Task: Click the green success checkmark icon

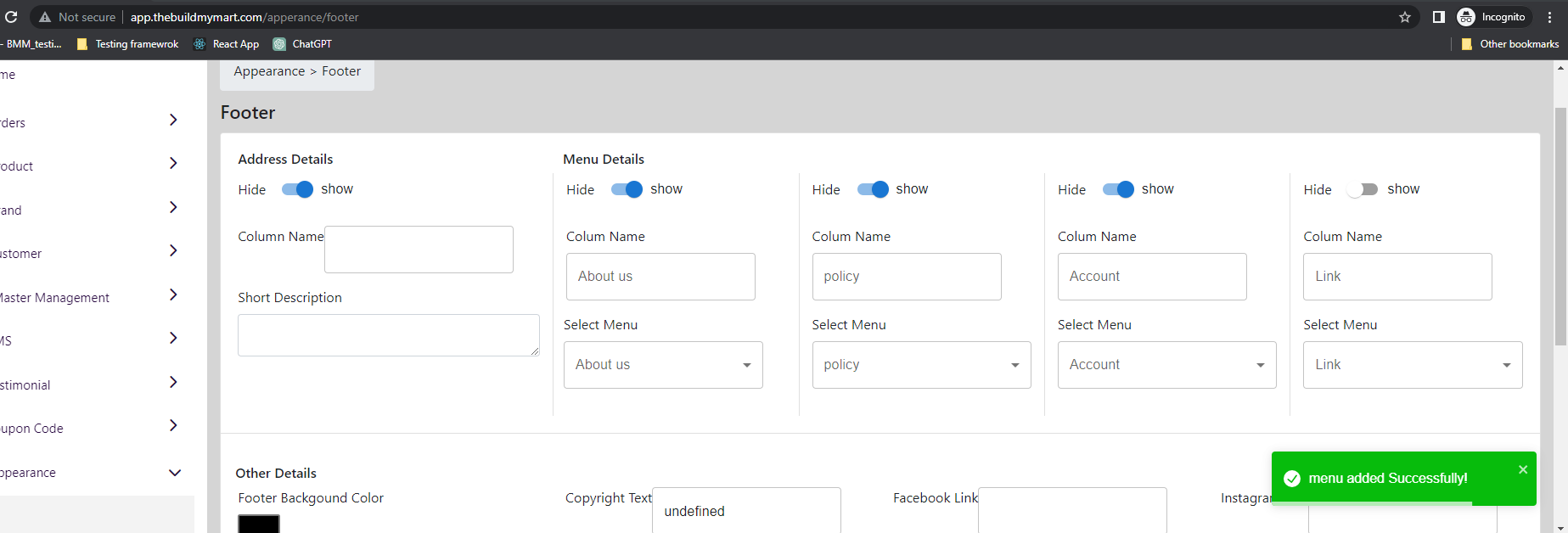Action: click(1292, 479)
